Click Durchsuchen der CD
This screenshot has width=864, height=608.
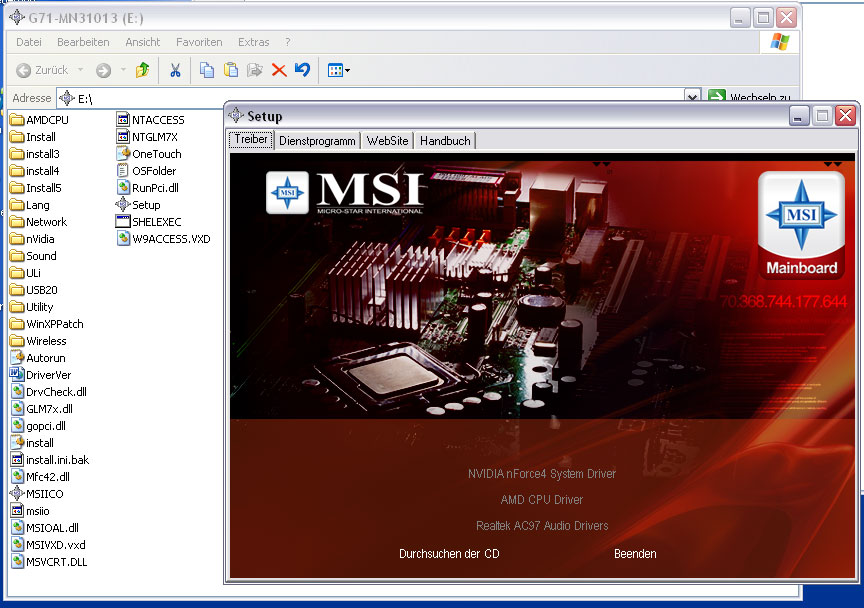click(449, 553)
